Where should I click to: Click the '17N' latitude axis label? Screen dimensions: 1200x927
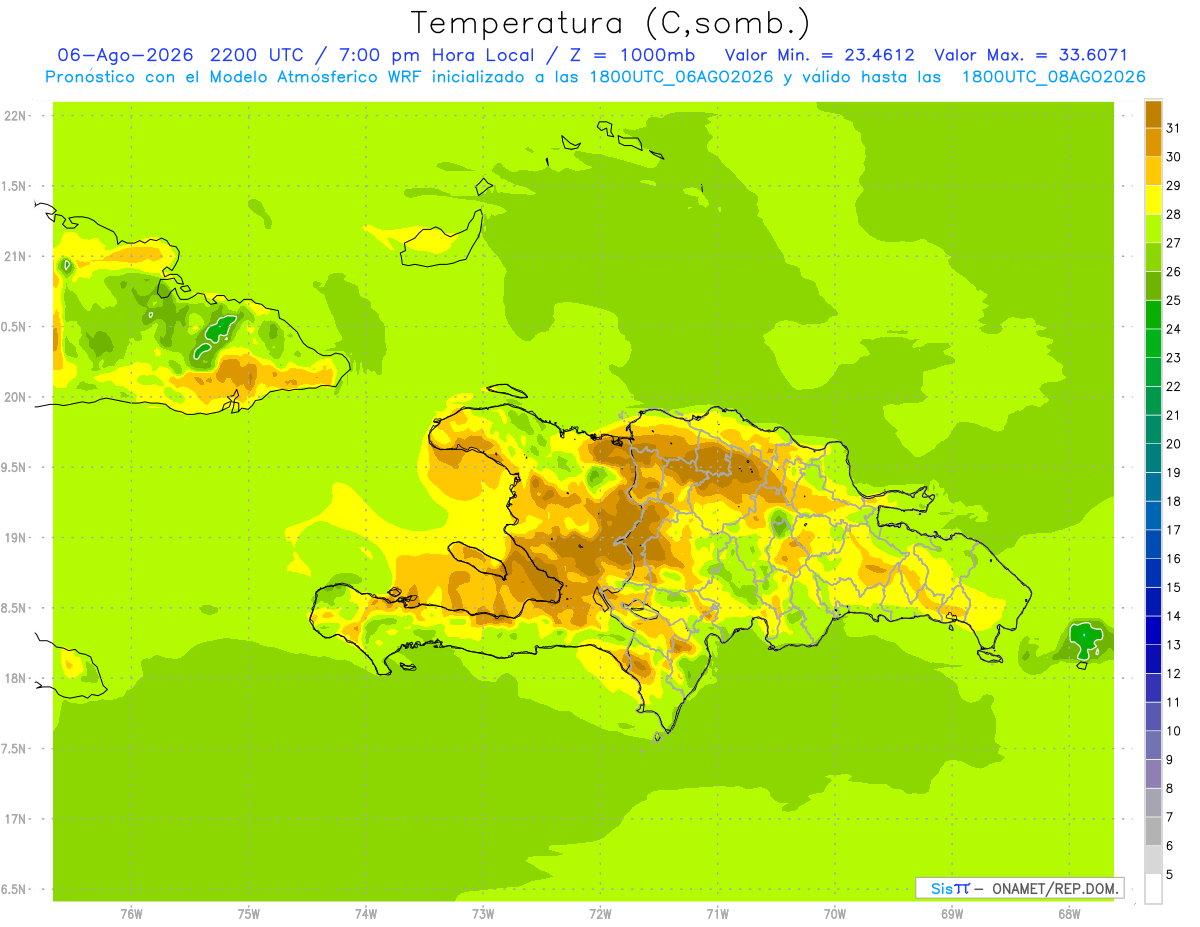pyautogui.click(x=16, y=819)
